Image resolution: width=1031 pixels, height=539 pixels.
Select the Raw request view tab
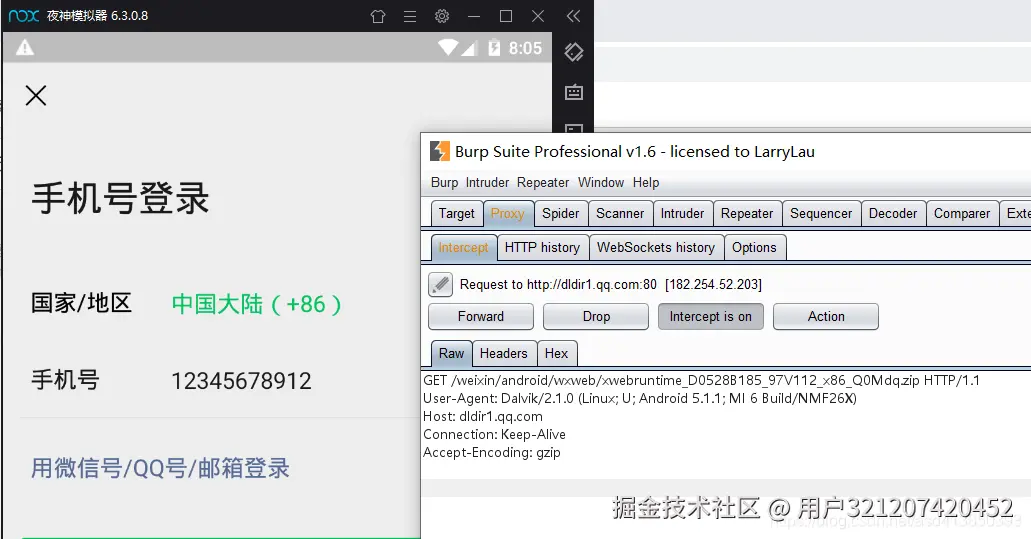click(451, 354)
